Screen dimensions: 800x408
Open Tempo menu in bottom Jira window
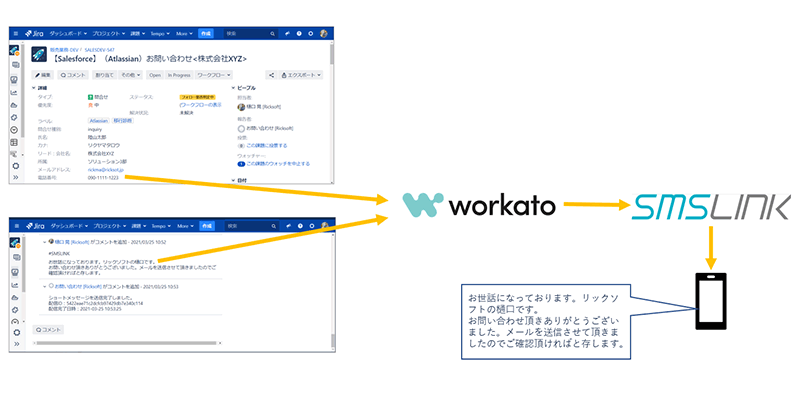[x=161, y=226]
